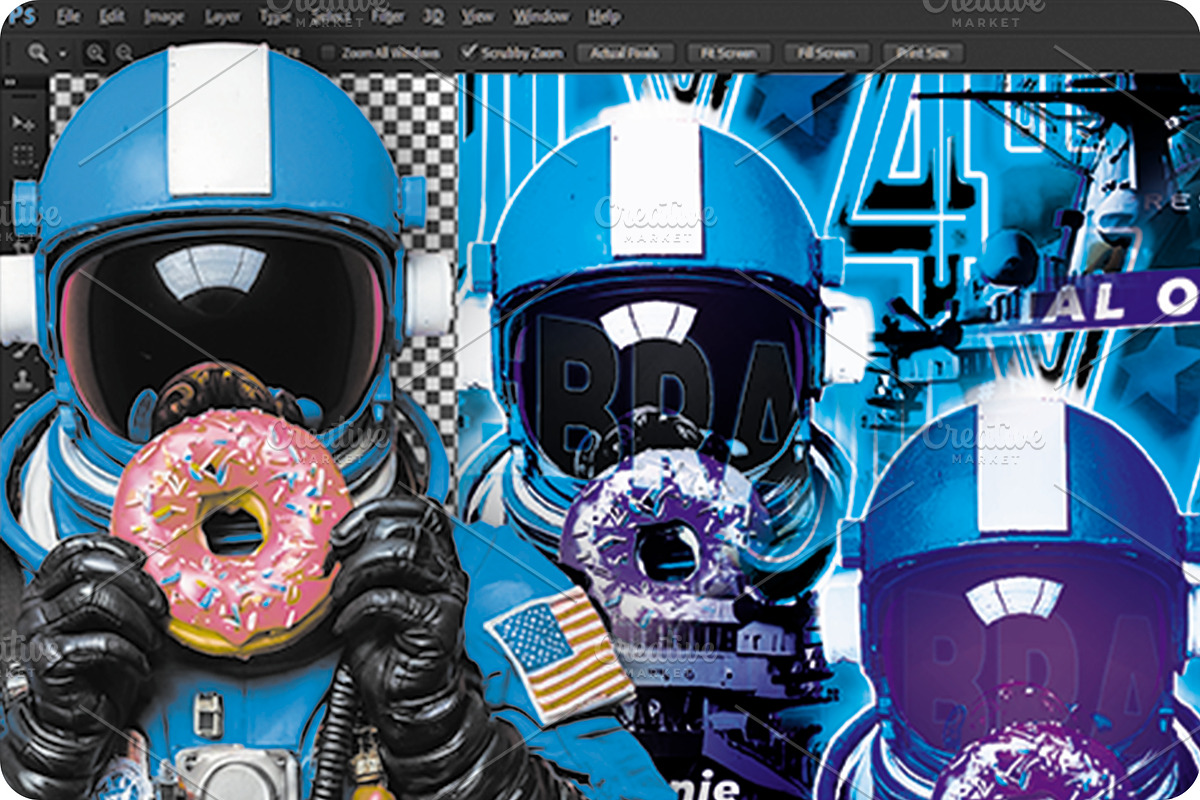Click the Photoshop PS logo icon
The image size is (1200, 800).
[20, 15]
